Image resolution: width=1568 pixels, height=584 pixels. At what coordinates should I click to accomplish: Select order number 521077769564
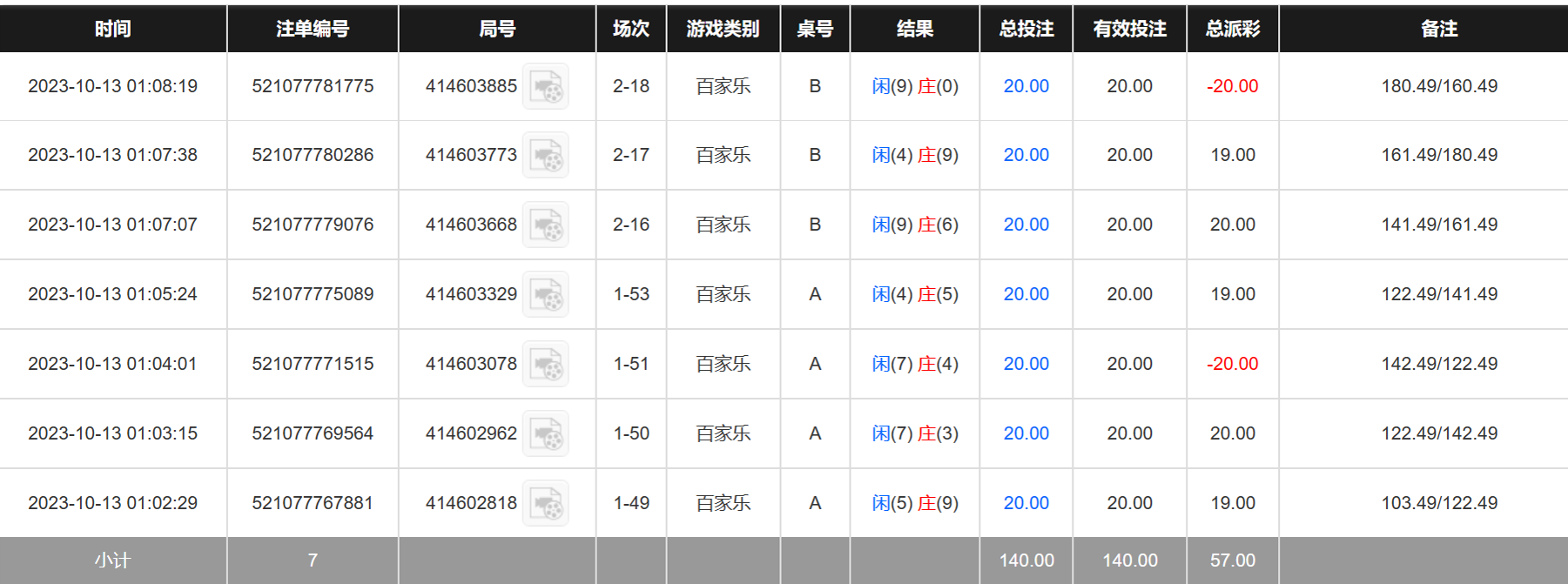coord(313,433)
